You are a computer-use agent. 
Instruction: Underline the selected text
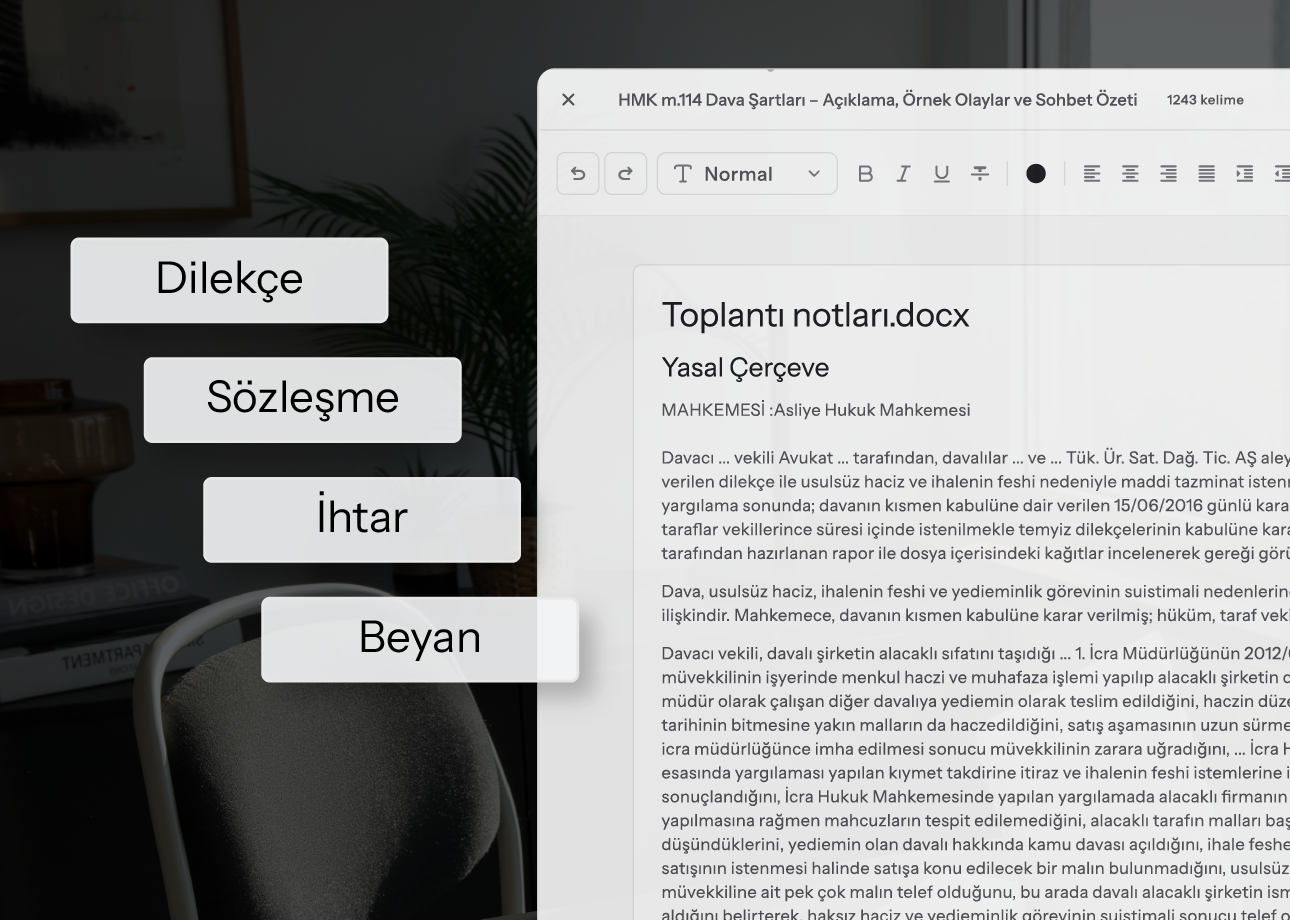click(x=941, y=174)
